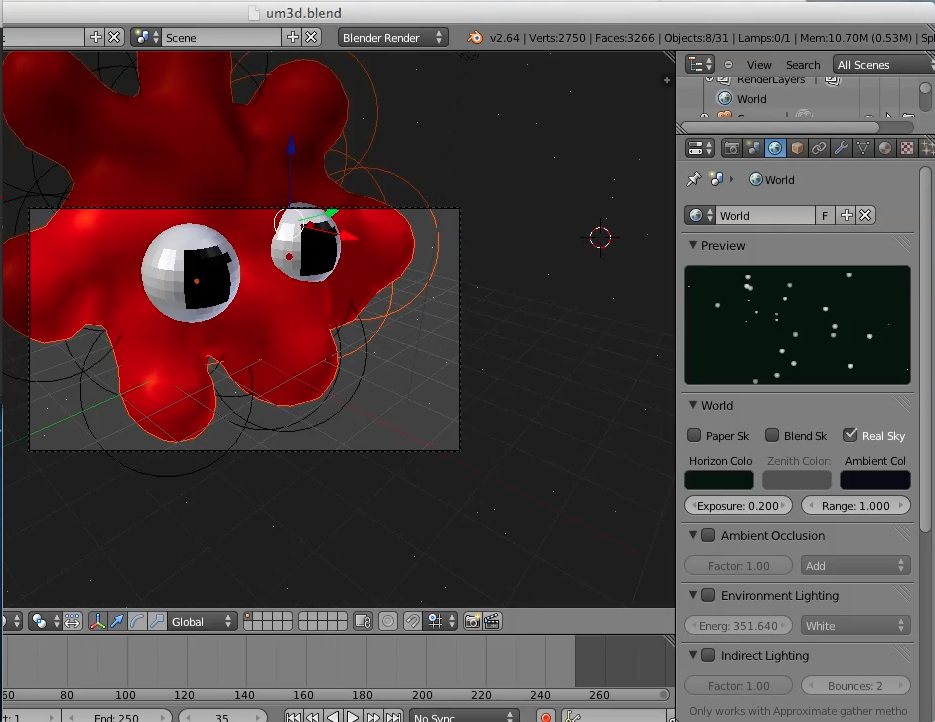Image resolution: width=935 pixels, height=722 pixels.
Task: Open the Object Constraints chain icon
Action: [819, 148]
